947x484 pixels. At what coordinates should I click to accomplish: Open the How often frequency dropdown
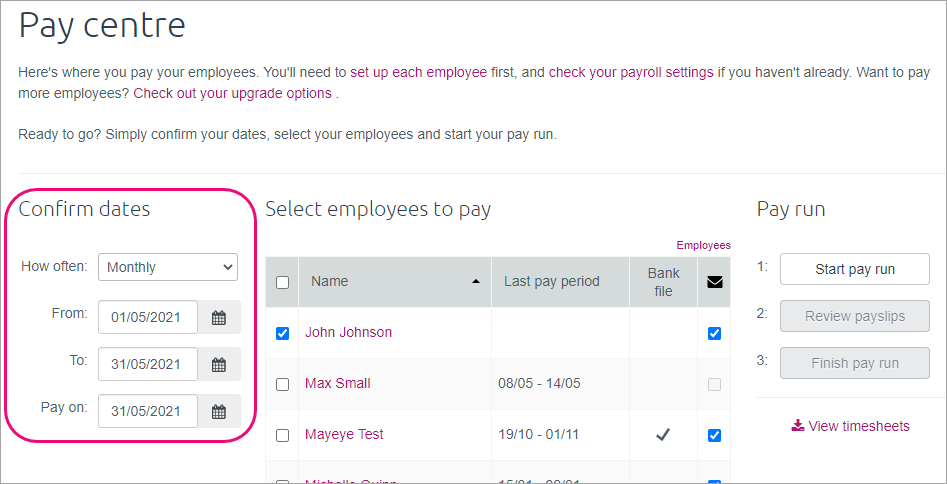pos(168,267)
